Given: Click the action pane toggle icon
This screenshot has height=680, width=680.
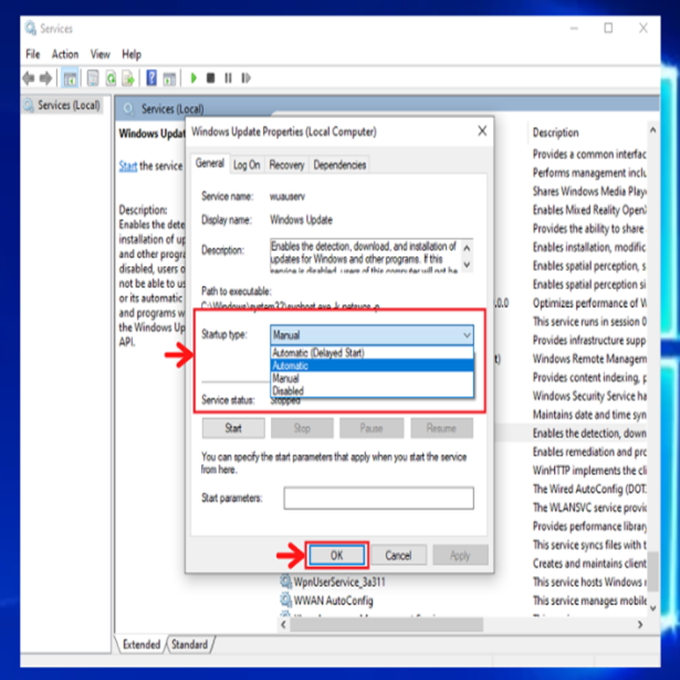Looking at the screenshot, I should click(170, 78).
